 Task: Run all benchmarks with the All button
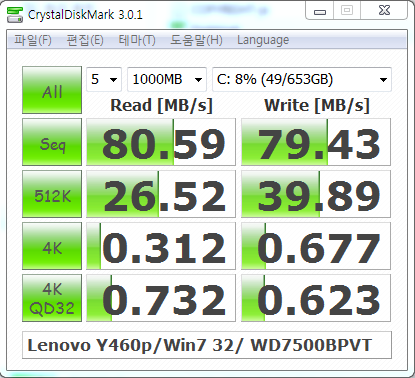tap(52, 90)
